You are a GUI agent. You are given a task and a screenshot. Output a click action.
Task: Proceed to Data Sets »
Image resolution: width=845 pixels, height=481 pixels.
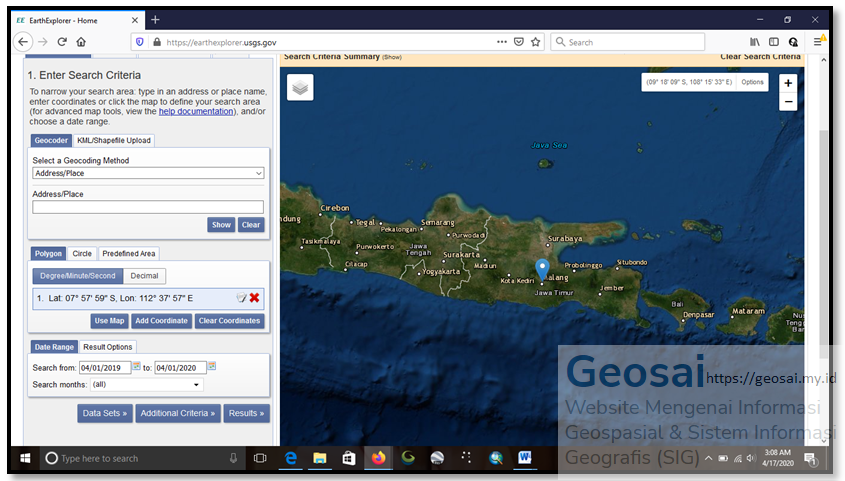(105, 413)
